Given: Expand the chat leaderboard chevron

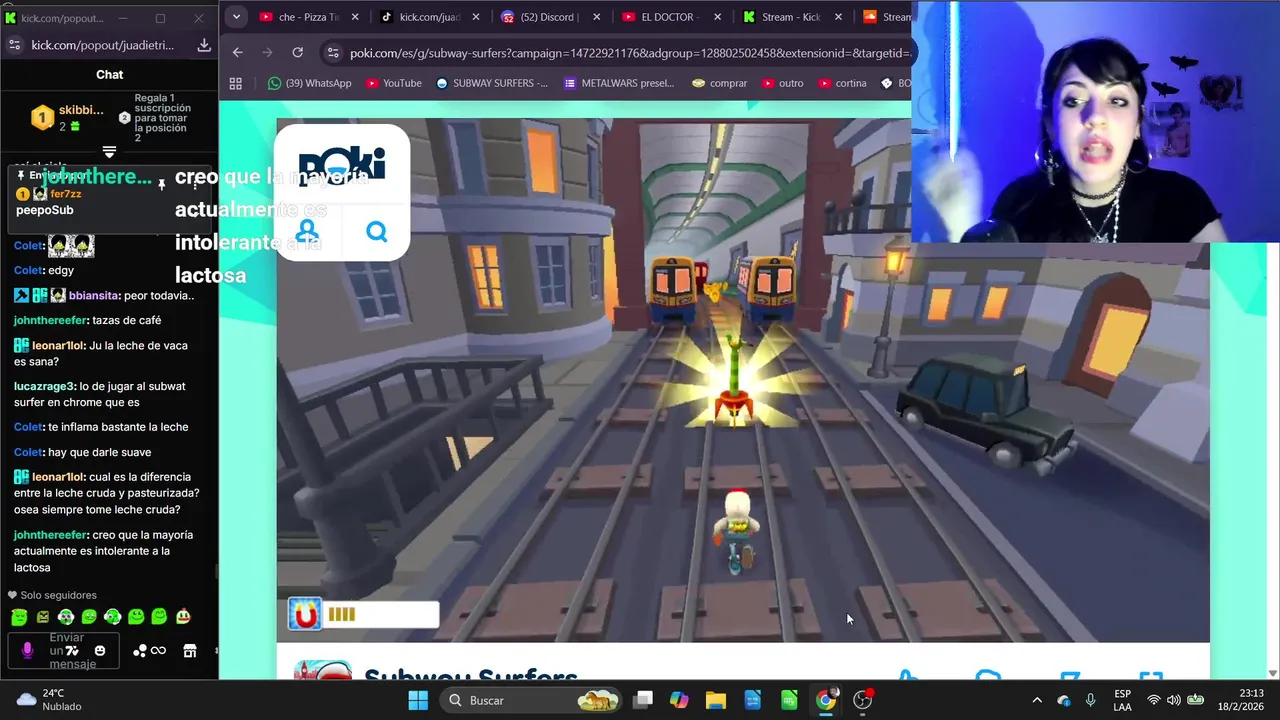Looking at the screenshot, I should (109, 152).
